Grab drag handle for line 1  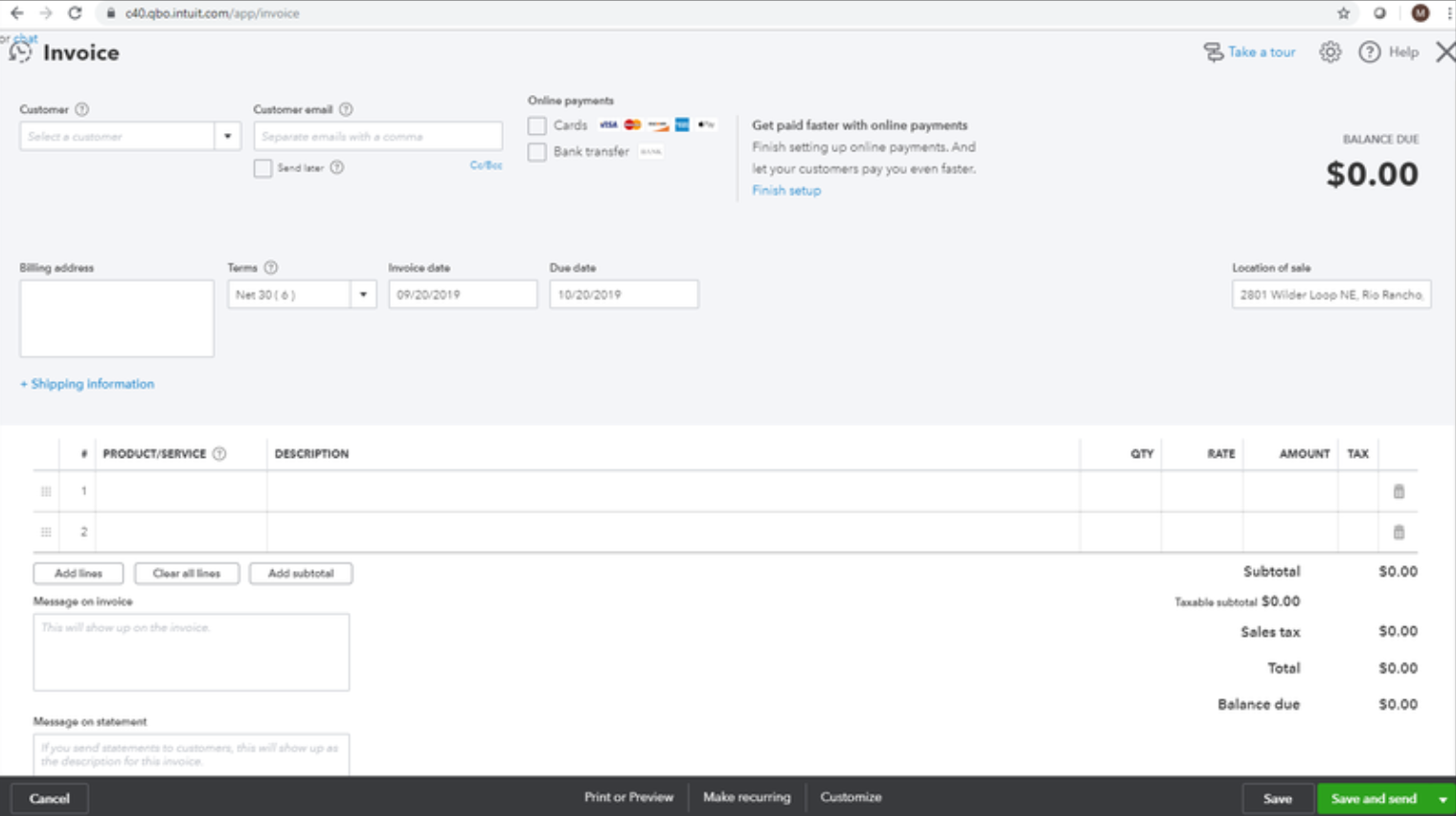point(46,491)
